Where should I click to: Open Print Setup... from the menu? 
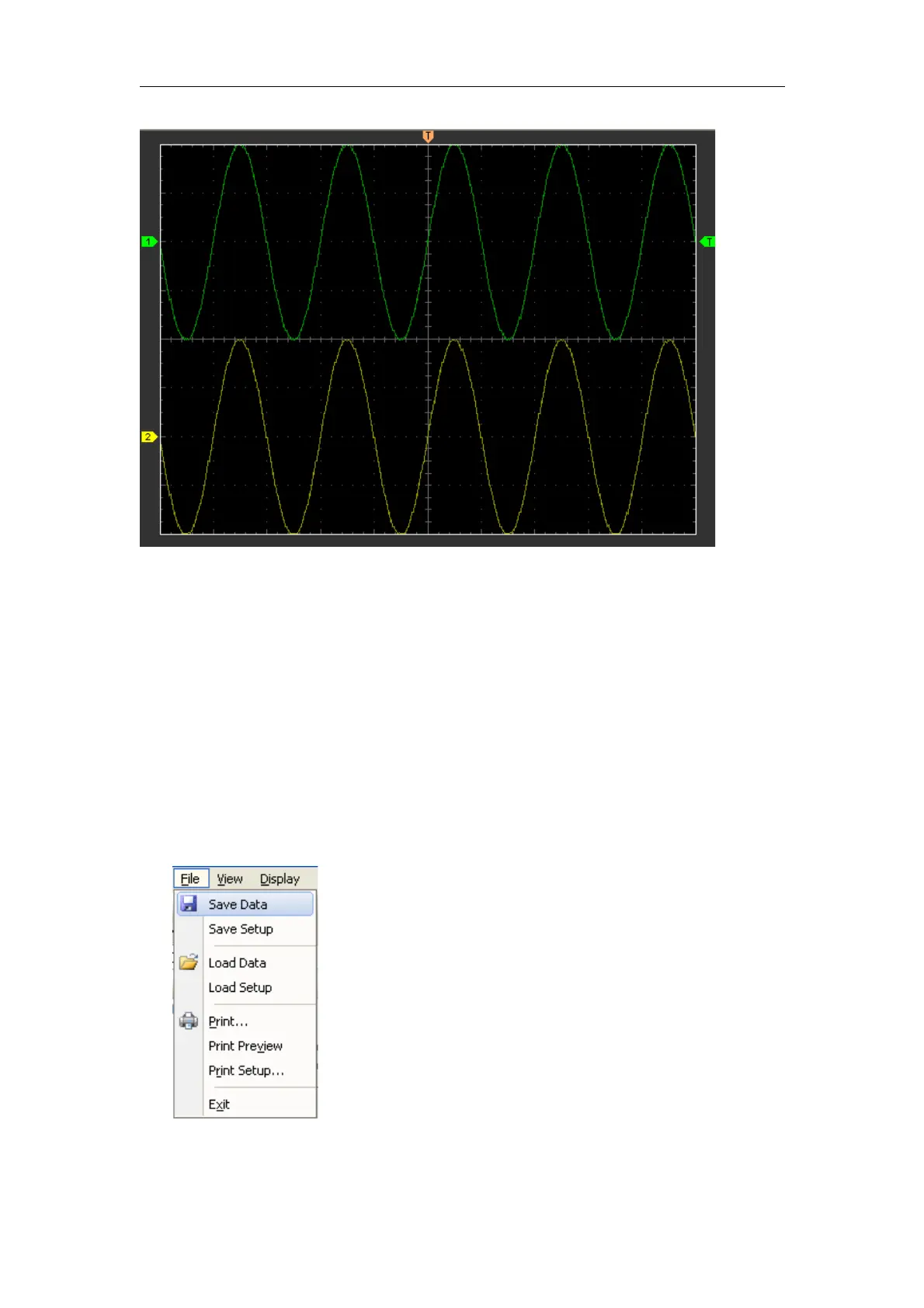pos(246,1071)
